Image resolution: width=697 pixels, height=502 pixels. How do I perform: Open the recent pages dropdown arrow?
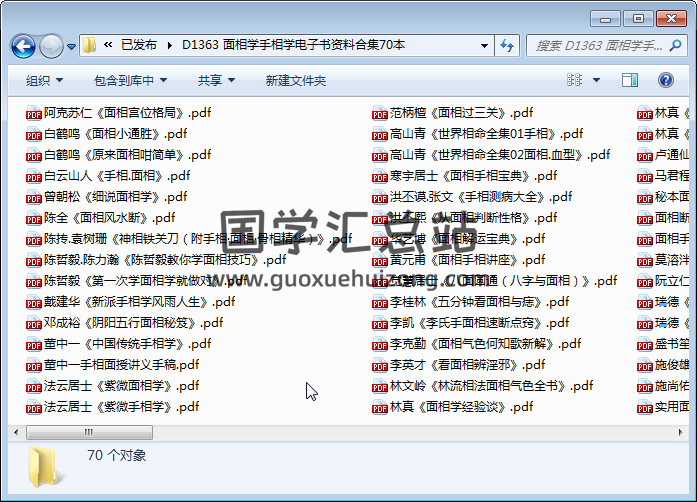tap(71, 46)
